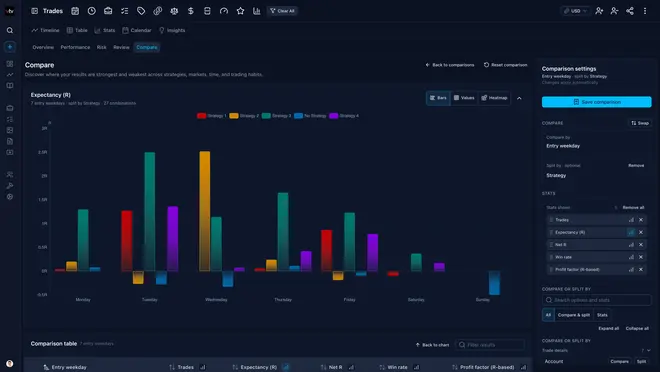The image size is (660, 372).
Task: Open Compare by Entry weekday selector
Action: click(x=596, y=142)
